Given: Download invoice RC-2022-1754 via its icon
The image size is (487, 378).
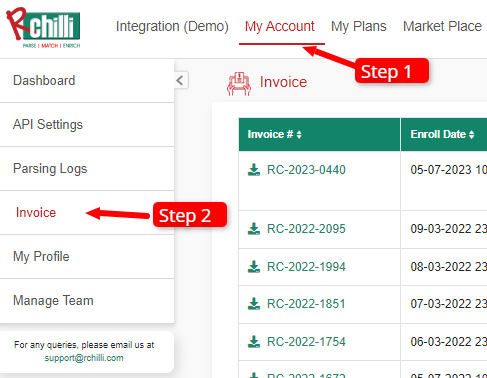Looking at the screenshot, I should tap(254, 342).
